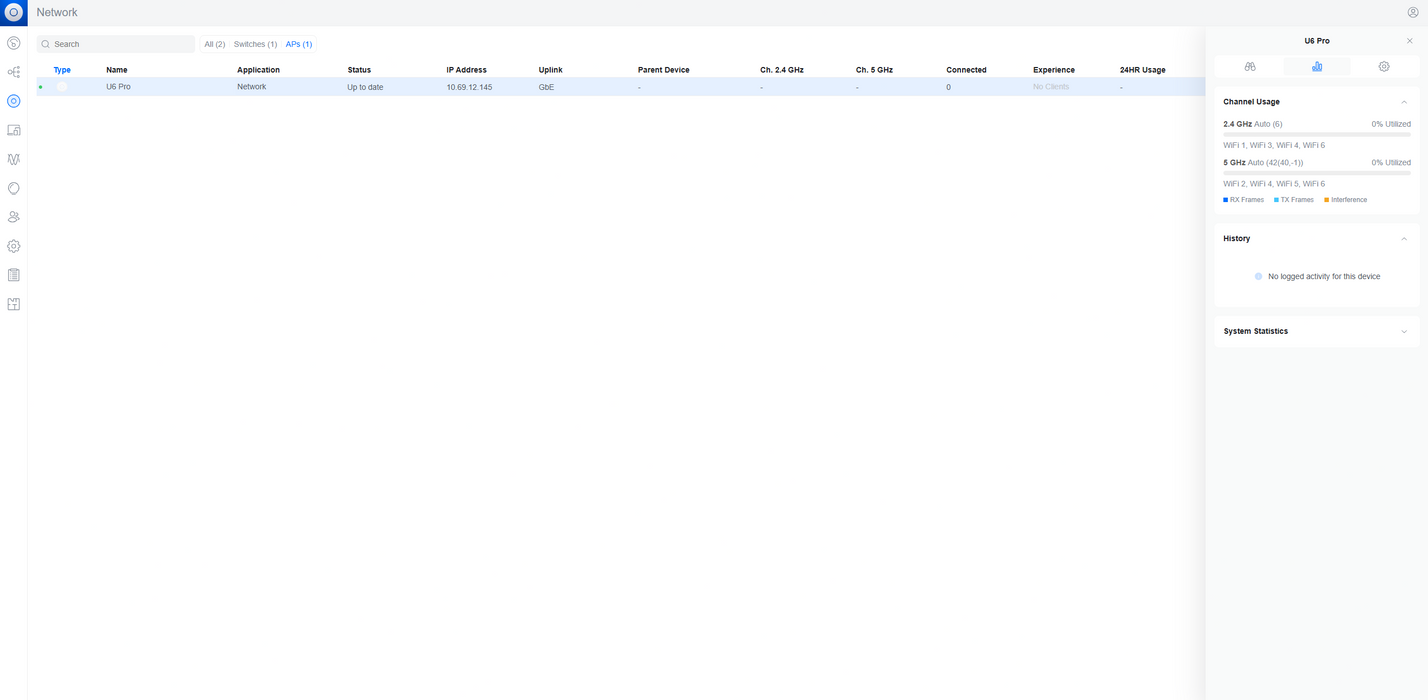Collapse the History section
This screenshot has height=700, width=1428.
coord(1404,239)
